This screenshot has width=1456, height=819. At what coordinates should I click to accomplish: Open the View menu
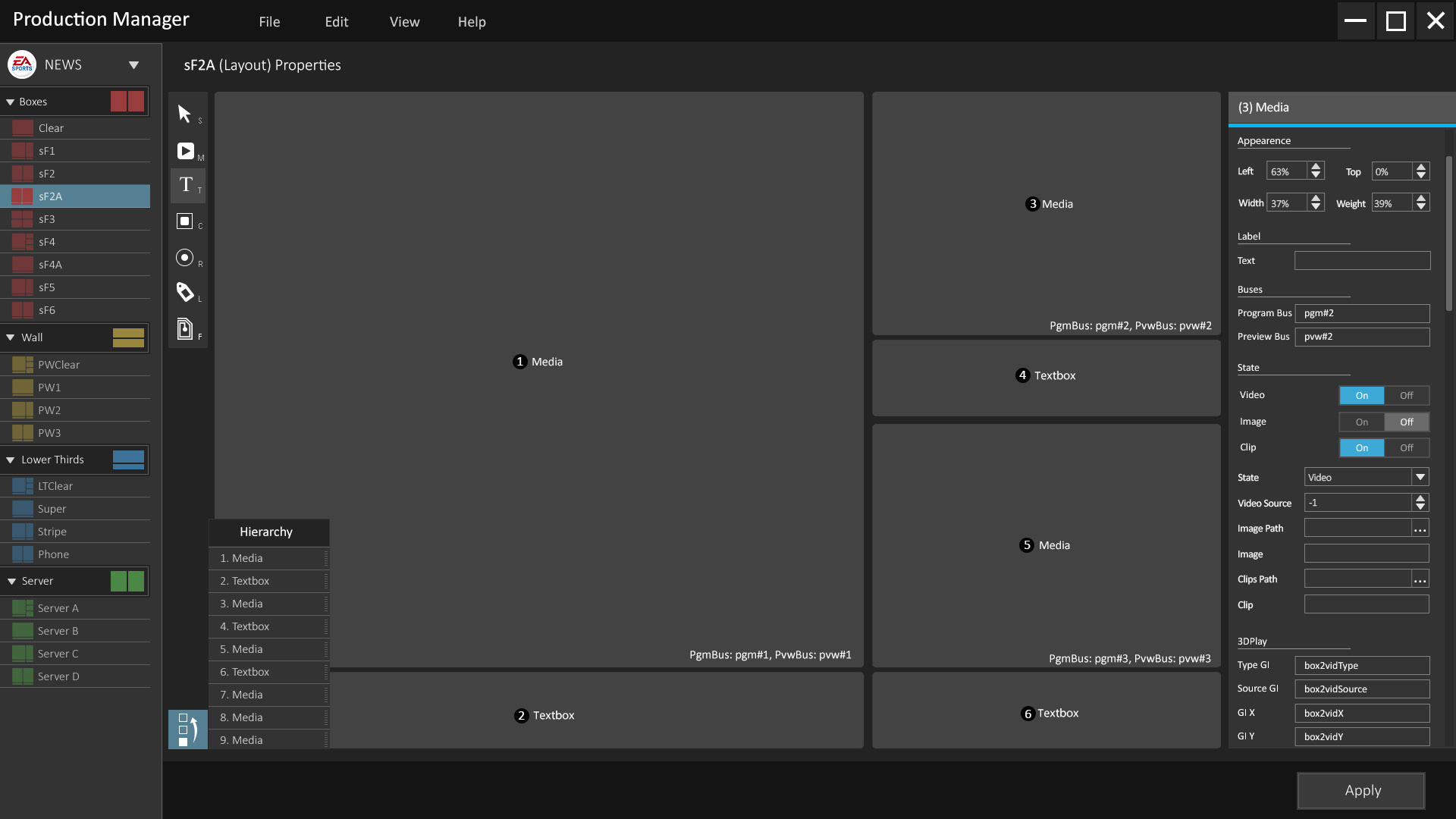pos(404,22)
